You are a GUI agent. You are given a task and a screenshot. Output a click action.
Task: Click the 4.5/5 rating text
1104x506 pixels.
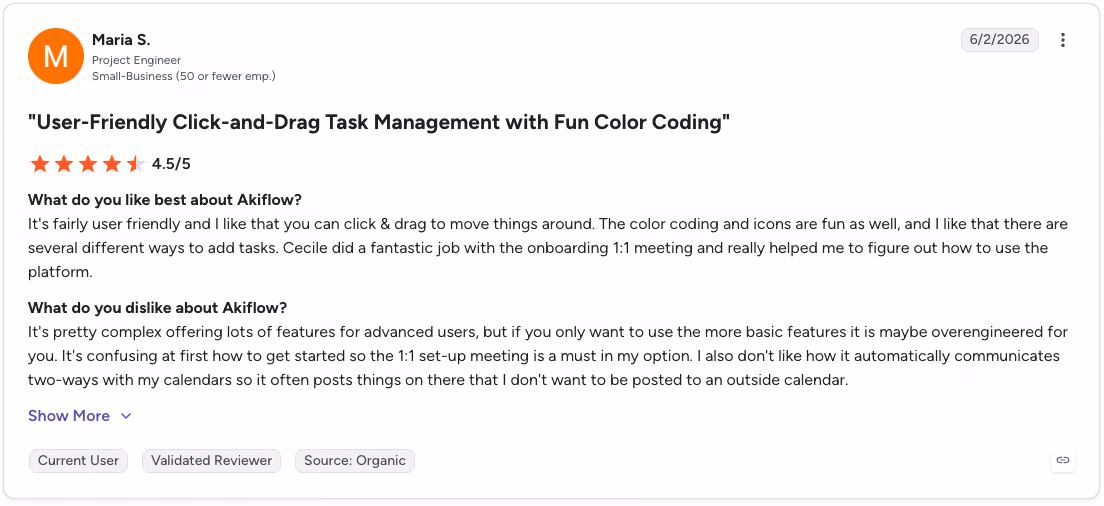click(x=171, y=165)
